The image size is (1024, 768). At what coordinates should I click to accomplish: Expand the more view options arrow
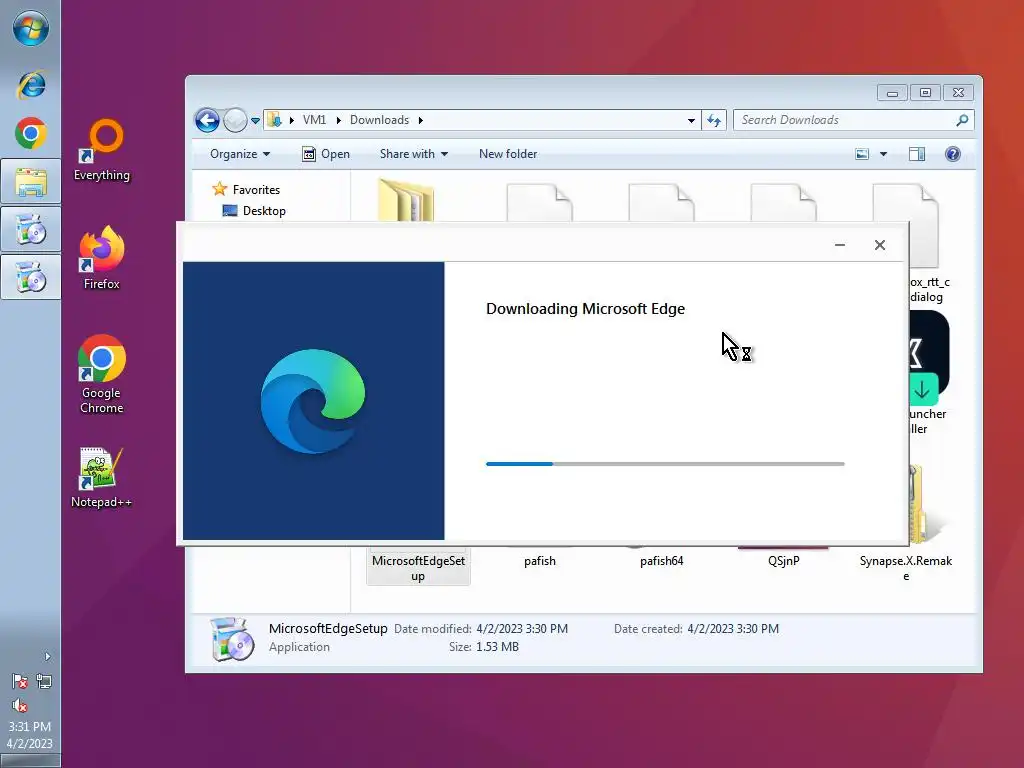click(883, 154)
